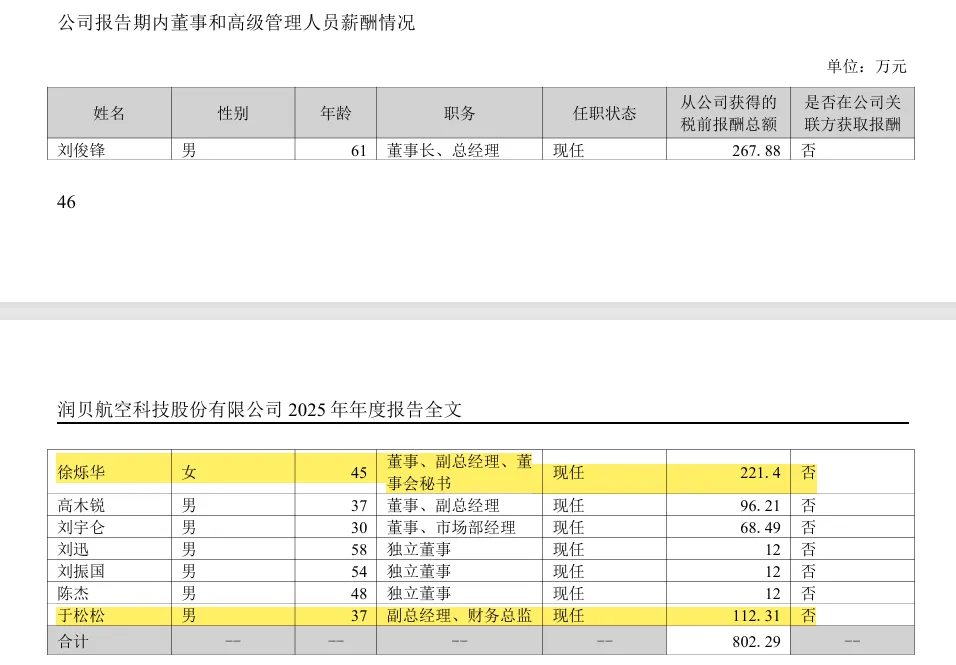Click the page header 润贝航空科技股份有限公司 2025 年年度报告全文

259,409
